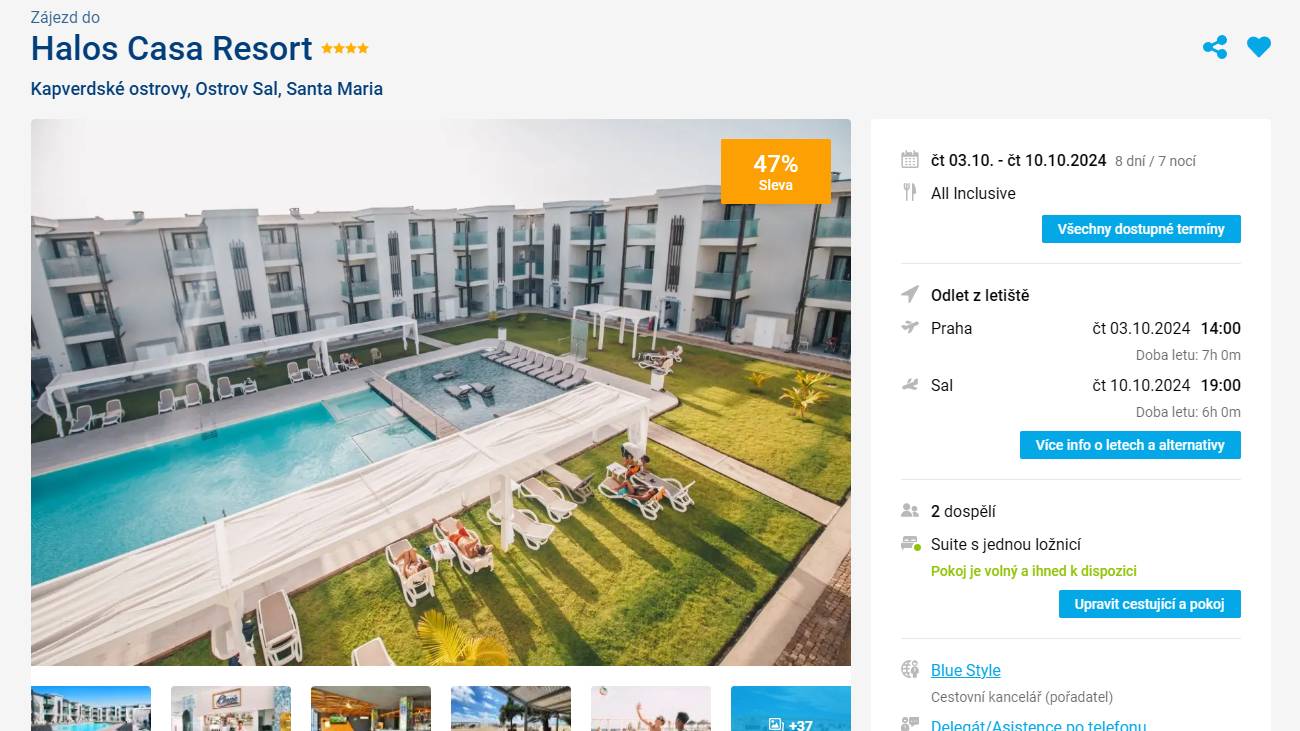
Task: Click the calendar icon next to dates
Action: (910, 159)
